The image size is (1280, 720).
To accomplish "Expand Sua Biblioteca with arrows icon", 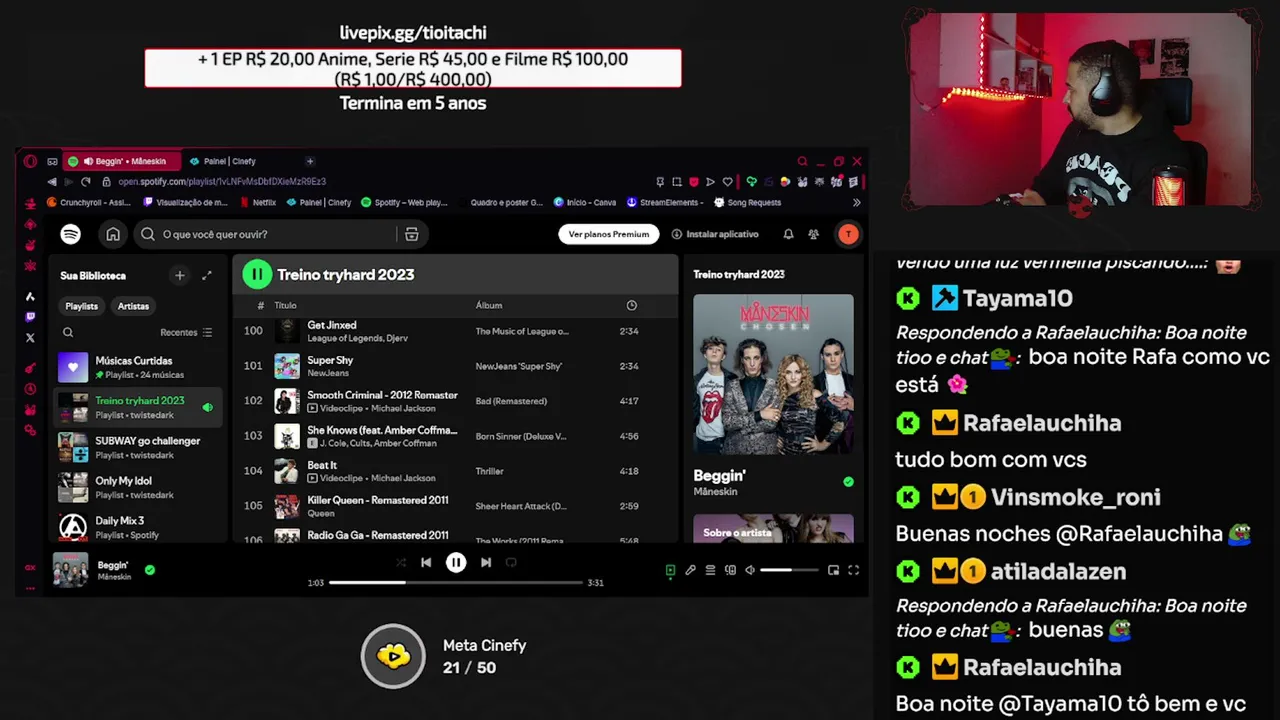I will (x=207, y=275).
